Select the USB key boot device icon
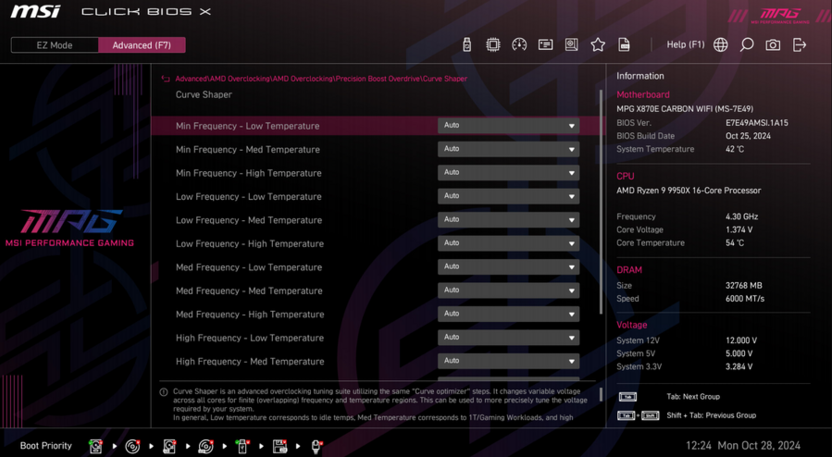832x457 pixels. pyautogui.click(x=242, y=446)
